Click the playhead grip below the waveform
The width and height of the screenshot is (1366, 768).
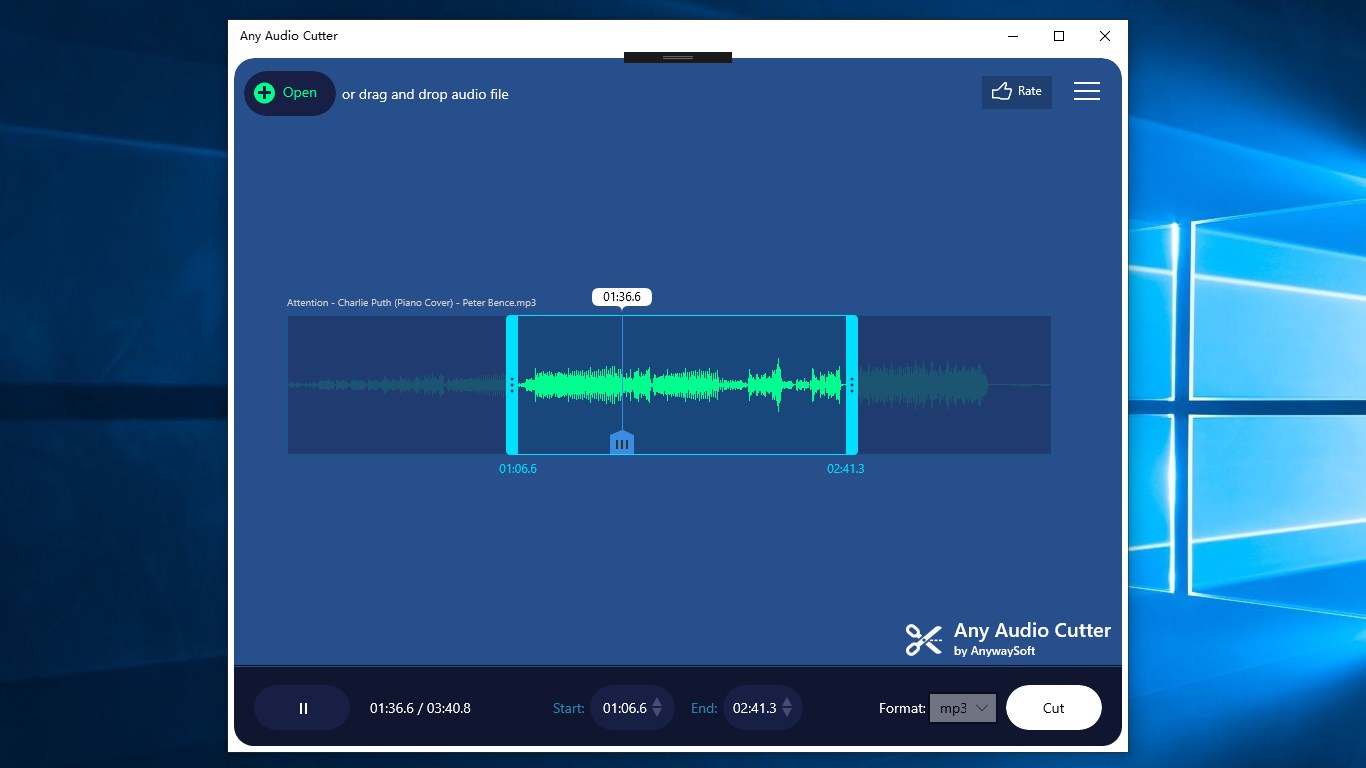pos(622,442)
